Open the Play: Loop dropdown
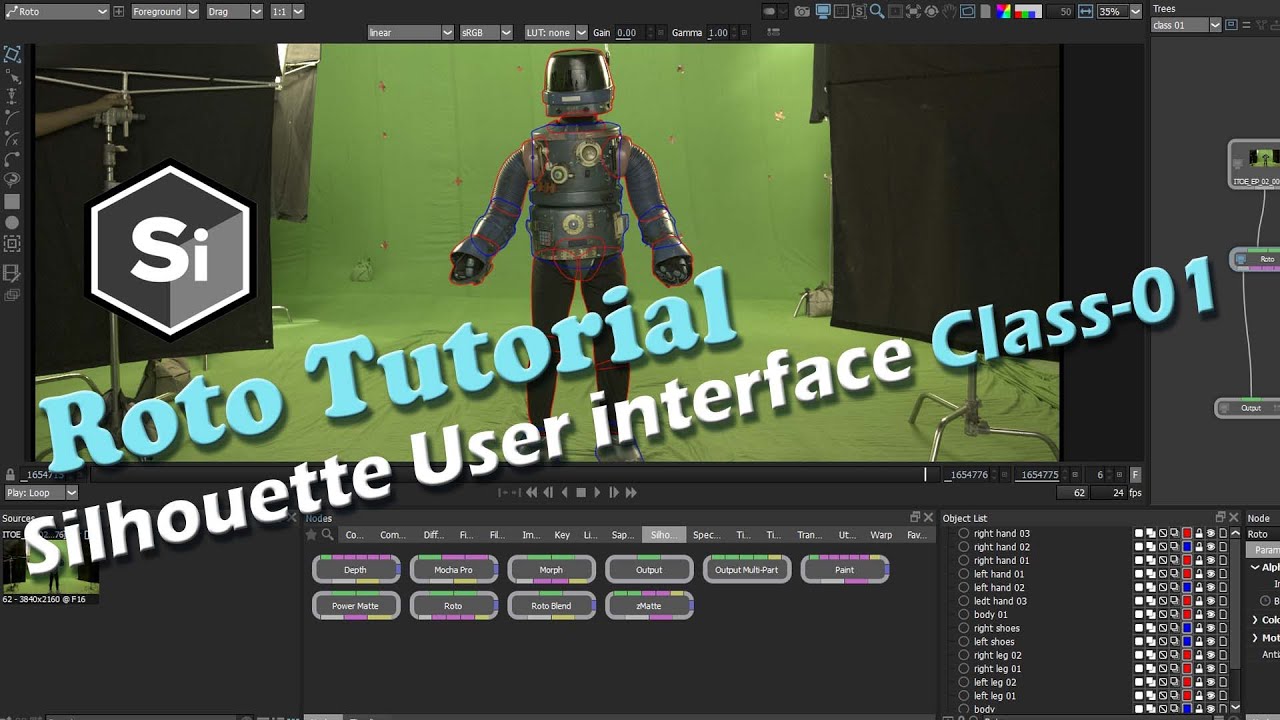This screenshot has width=1280, height=720. click(41, 493)
